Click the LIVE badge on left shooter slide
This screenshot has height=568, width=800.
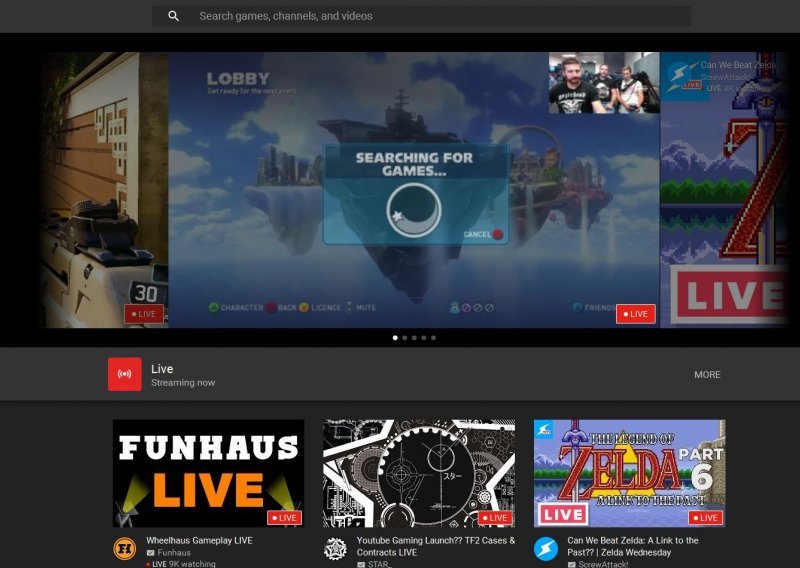144,314
